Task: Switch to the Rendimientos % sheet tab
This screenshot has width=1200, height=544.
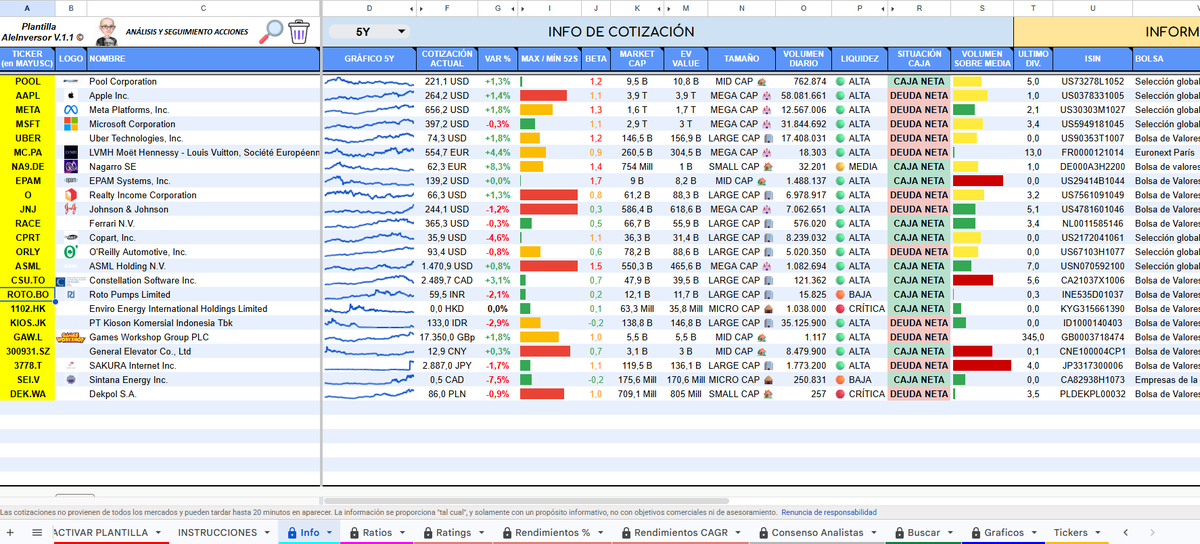Action: tap(551, 533)
